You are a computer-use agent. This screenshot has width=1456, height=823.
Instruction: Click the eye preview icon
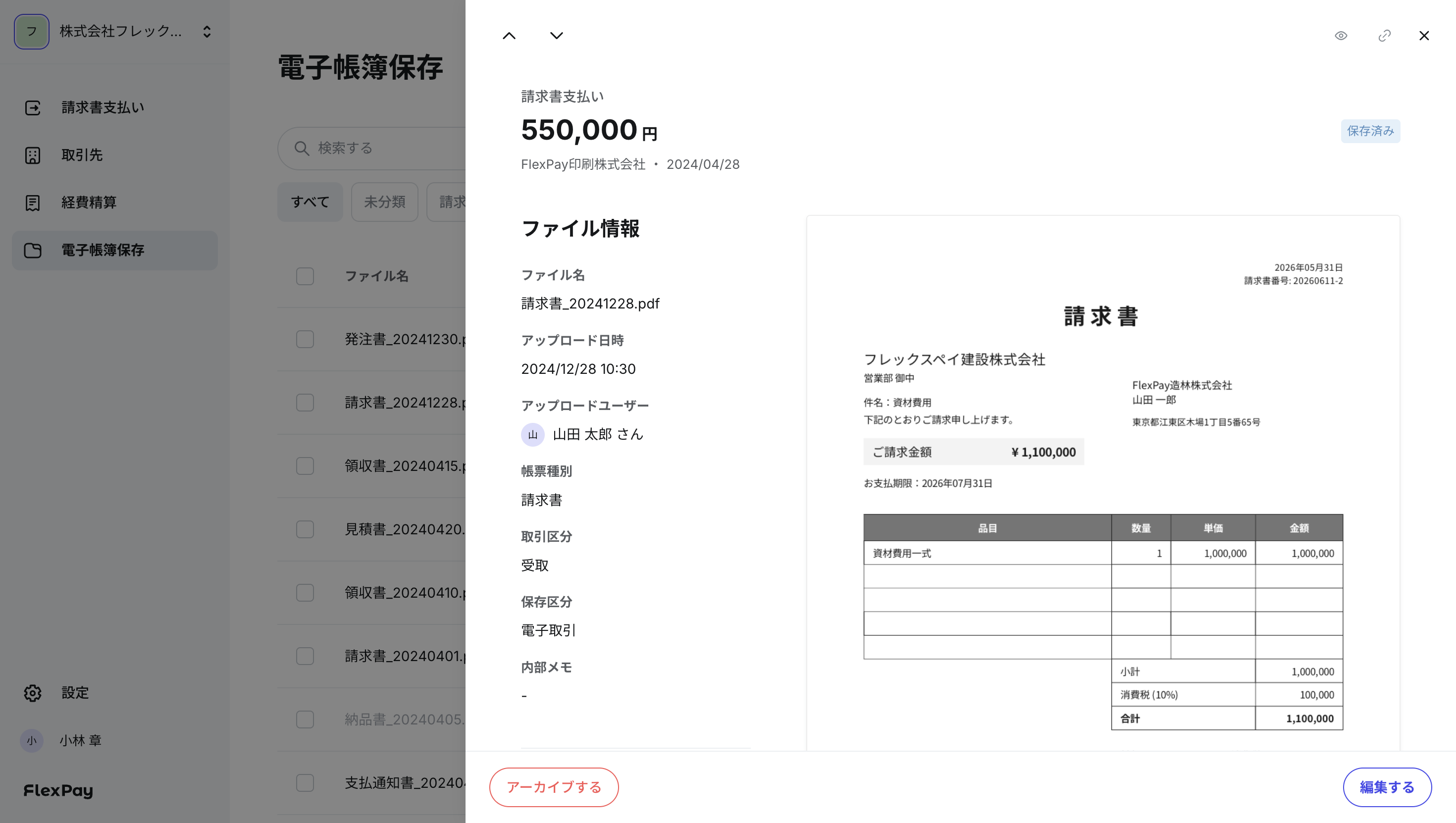pyautogui.click(x=1341, y=36)
